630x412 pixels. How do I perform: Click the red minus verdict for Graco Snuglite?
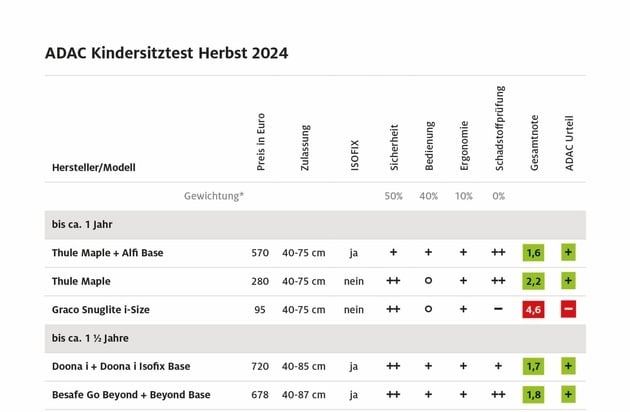(568, 309)
